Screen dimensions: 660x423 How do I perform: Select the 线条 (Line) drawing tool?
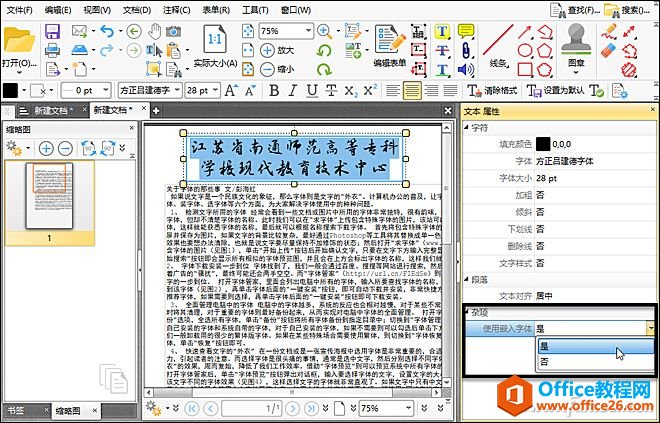click(x=499, y=45)
